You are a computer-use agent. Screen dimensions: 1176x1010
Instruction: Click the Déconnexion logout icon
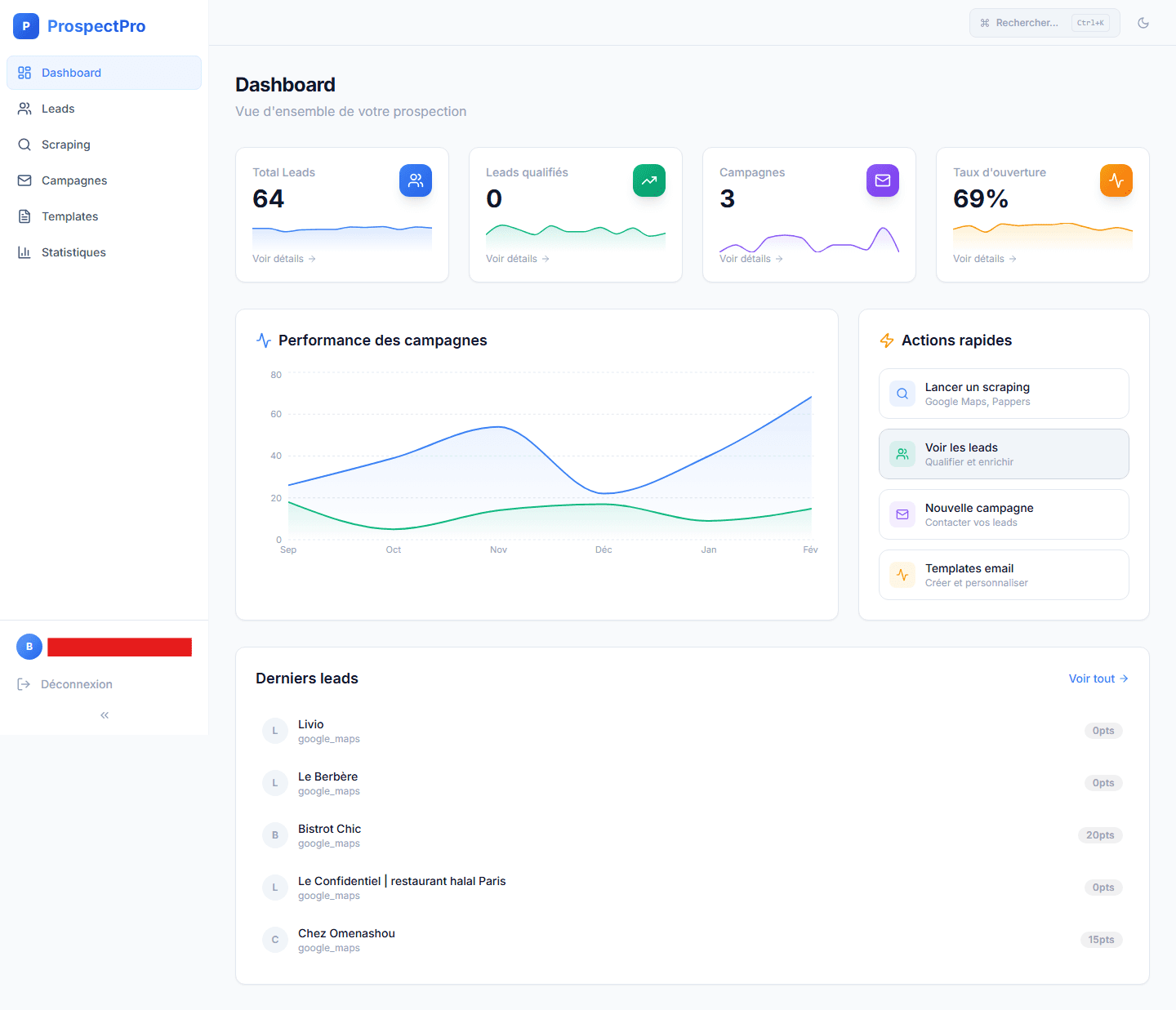point(24,683)
